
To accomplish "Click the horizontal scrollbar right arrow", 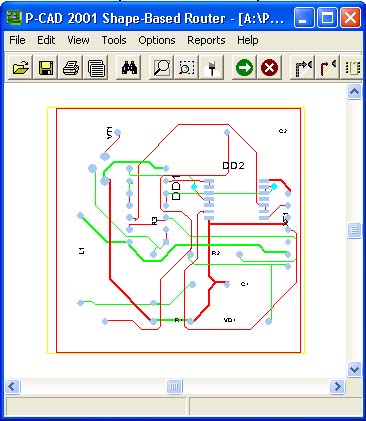I will (x=337, y=387).
